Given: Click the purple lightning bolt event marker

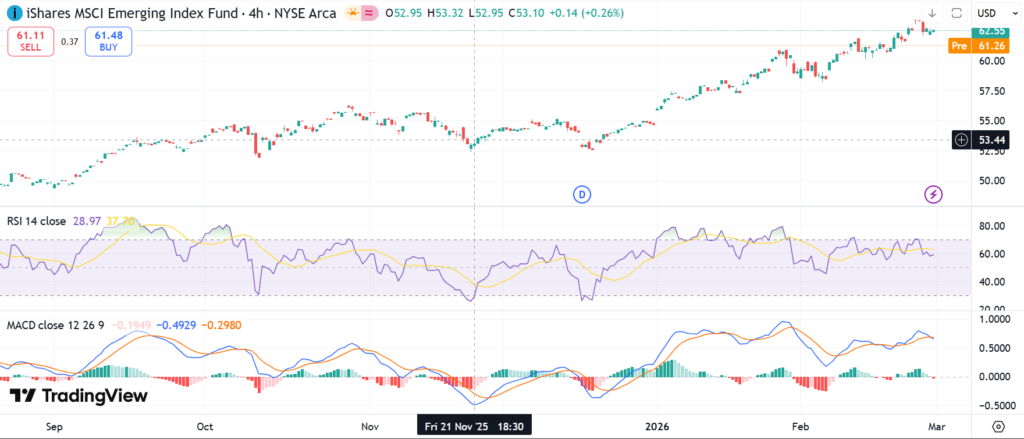Looking at the screenshot, I should click(x=932, y=193).
